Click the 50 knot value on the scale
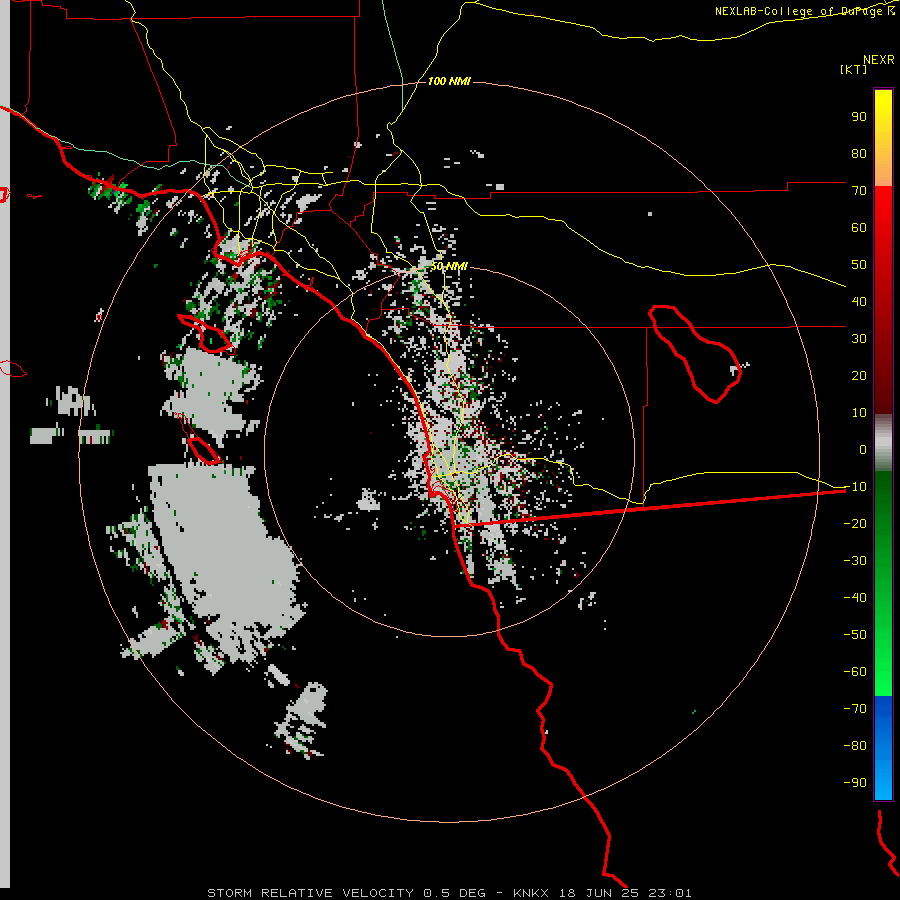Image resolution: width=900 pixels, height=900 pixels. (x=859, y=265)
